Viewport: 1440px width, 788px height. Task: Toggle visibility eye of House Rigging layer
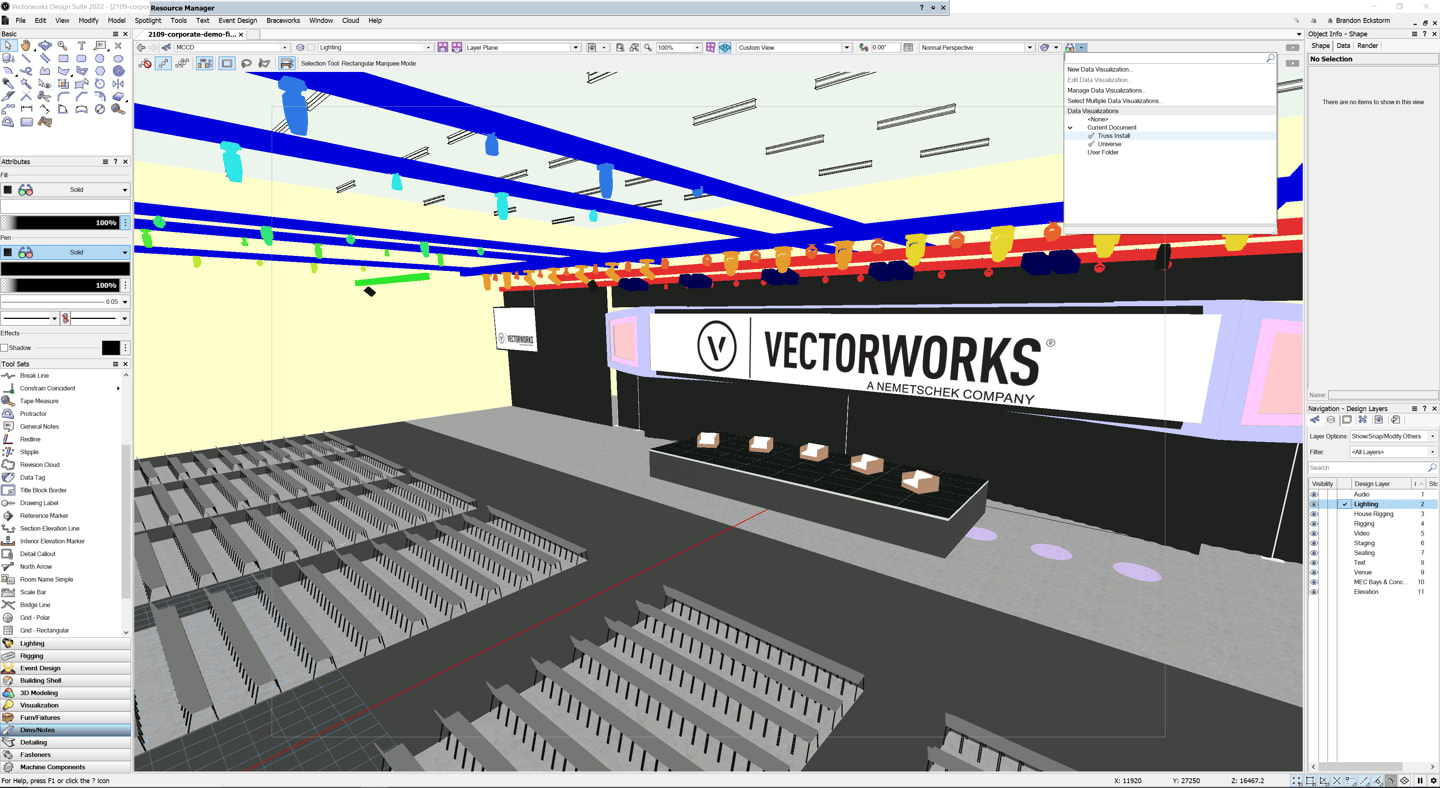(1314, 514)
